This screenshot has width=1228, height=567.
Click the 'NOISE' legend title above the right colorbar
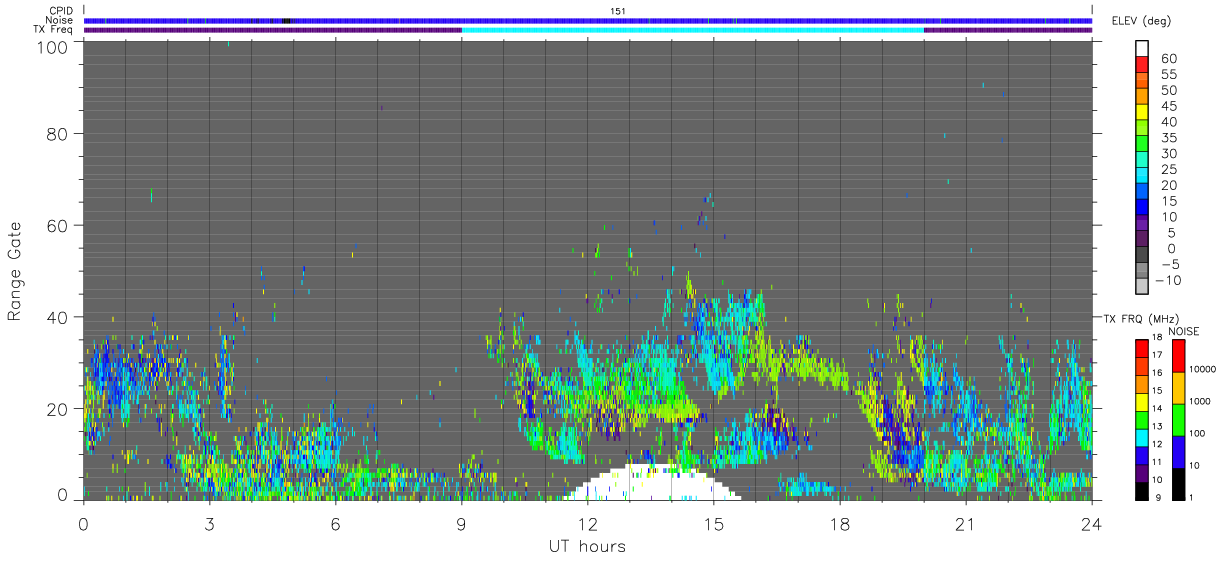coord(1183,331)
